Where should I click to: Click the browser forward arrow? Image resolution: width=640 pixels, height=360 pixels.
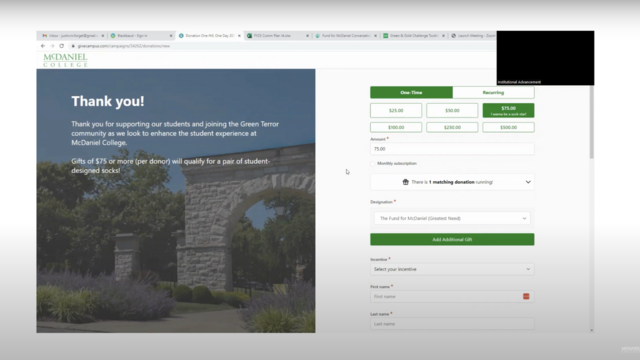52,46
